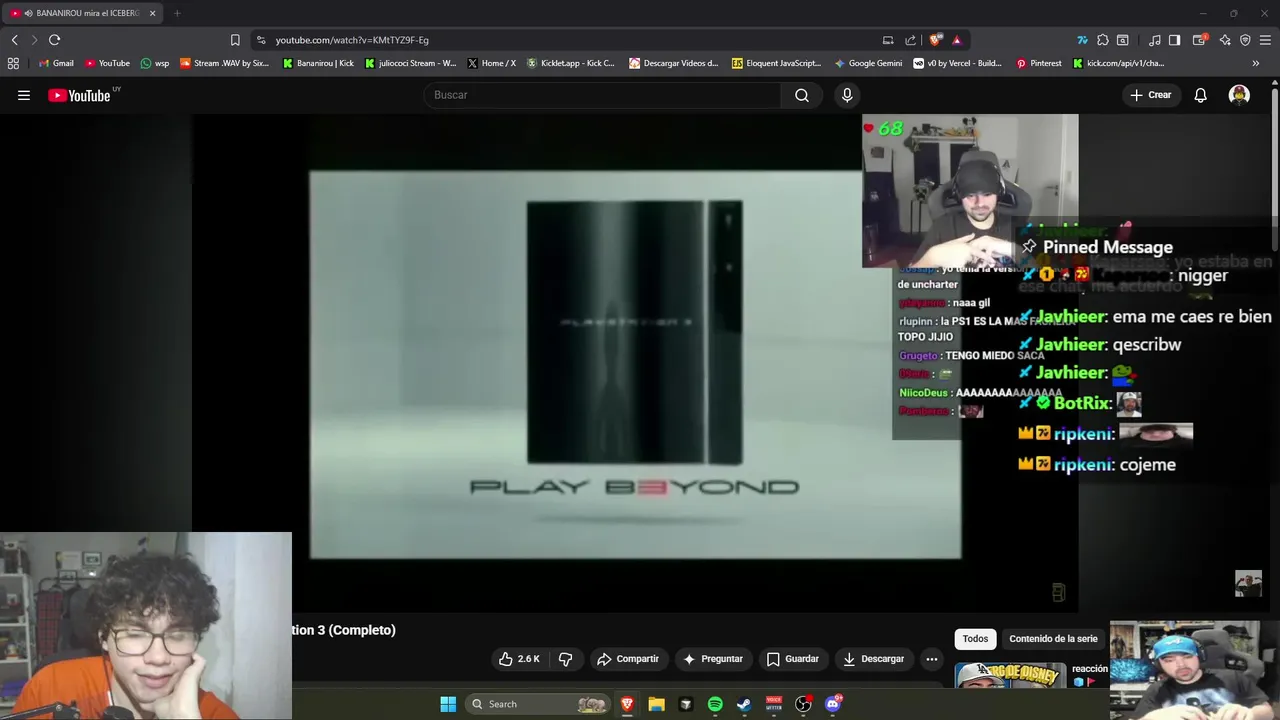Open Voicemeeter from the taskbar
This screenshot has width=1280, height=720.
tap(774, 704)
